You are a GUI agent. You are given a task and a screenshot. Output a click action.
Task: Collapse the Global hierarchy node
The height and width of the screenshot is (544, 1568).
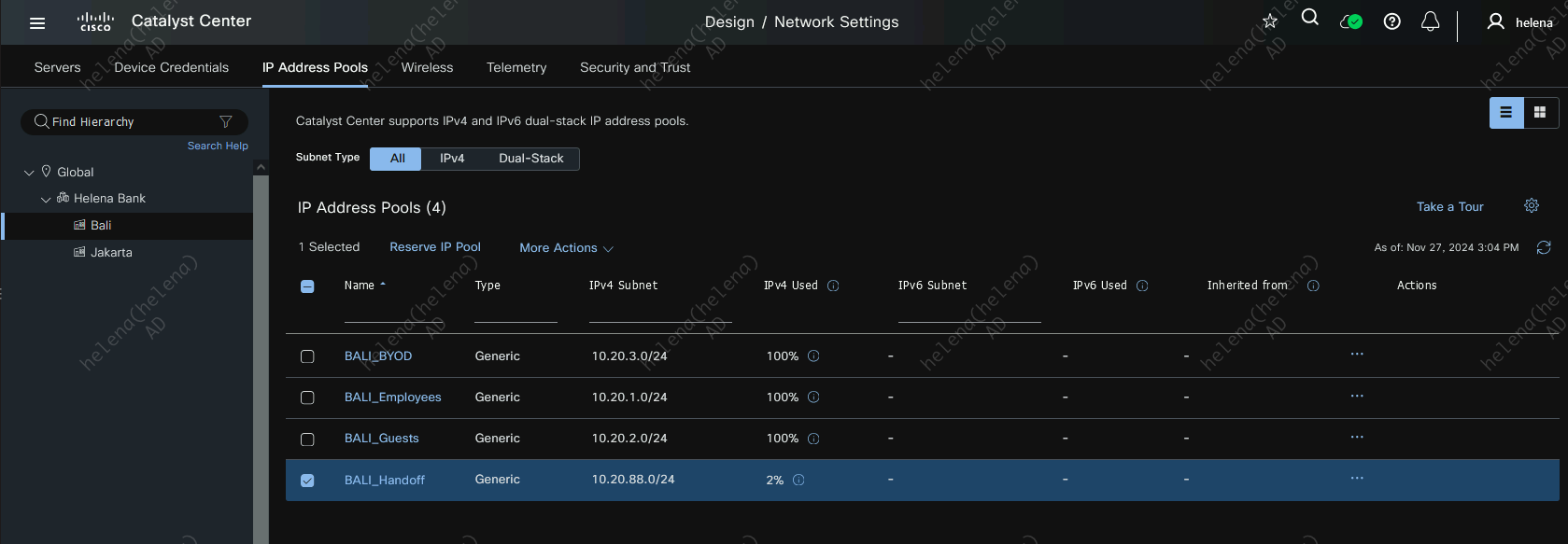coord(29,173)
